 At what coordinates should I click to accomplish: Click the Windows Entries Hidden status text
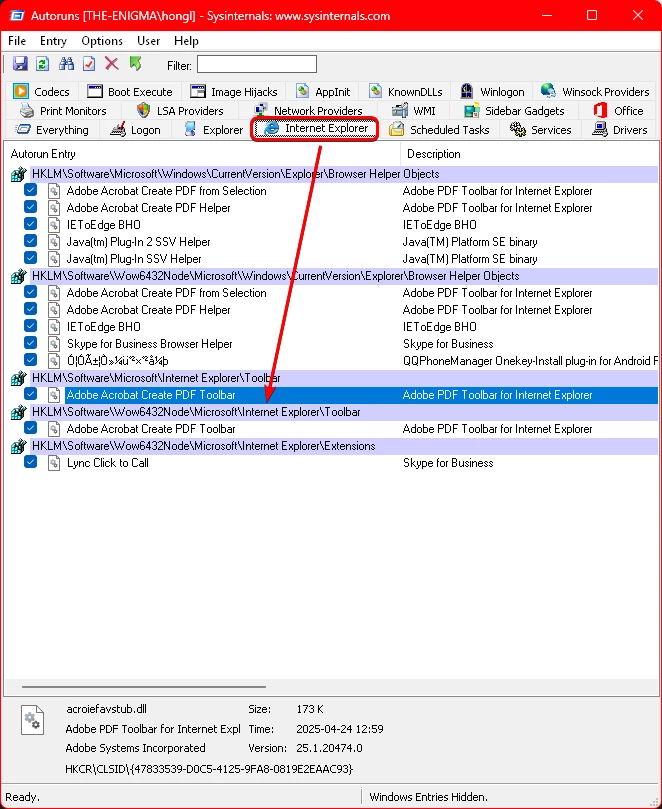click(x=428, y=797)
